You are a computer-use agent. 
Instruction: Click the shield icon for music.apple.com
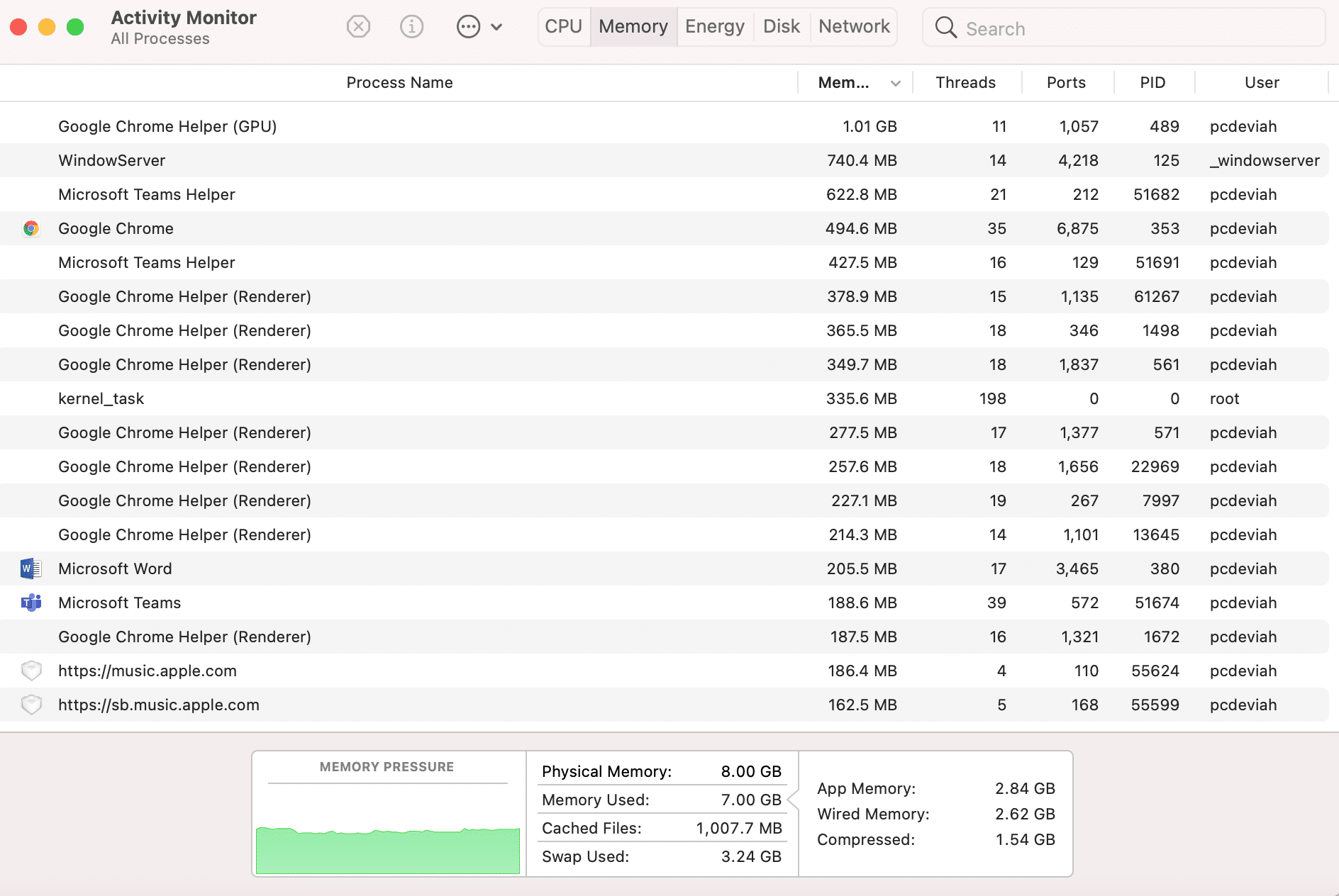coord(31,671)
